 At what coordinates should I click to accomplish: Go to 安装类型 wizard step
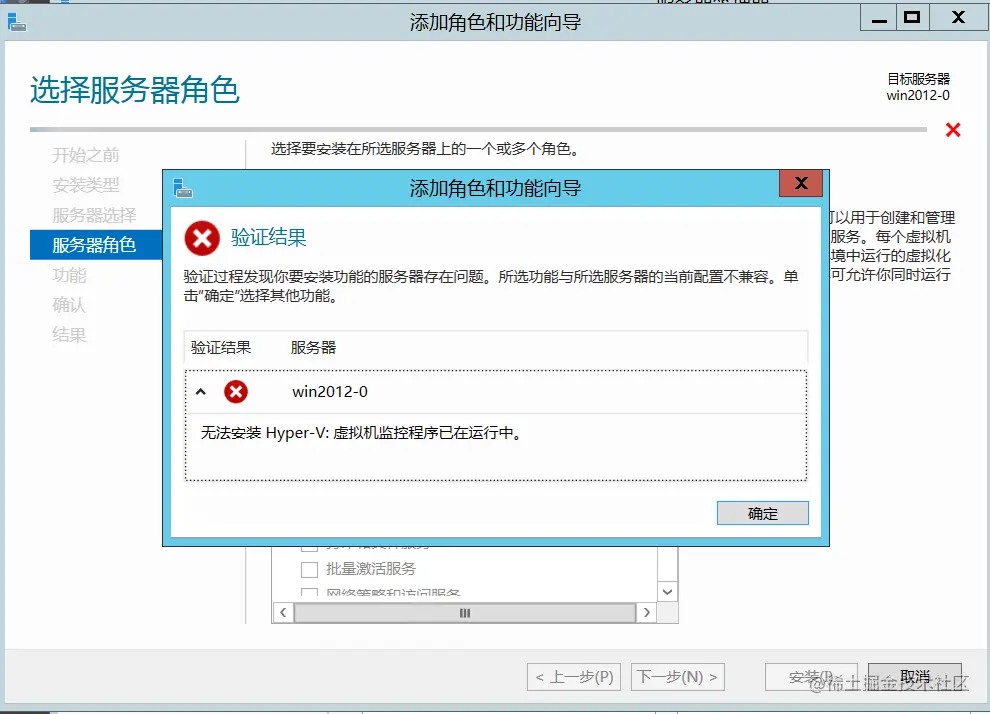(x=86, y=185)
